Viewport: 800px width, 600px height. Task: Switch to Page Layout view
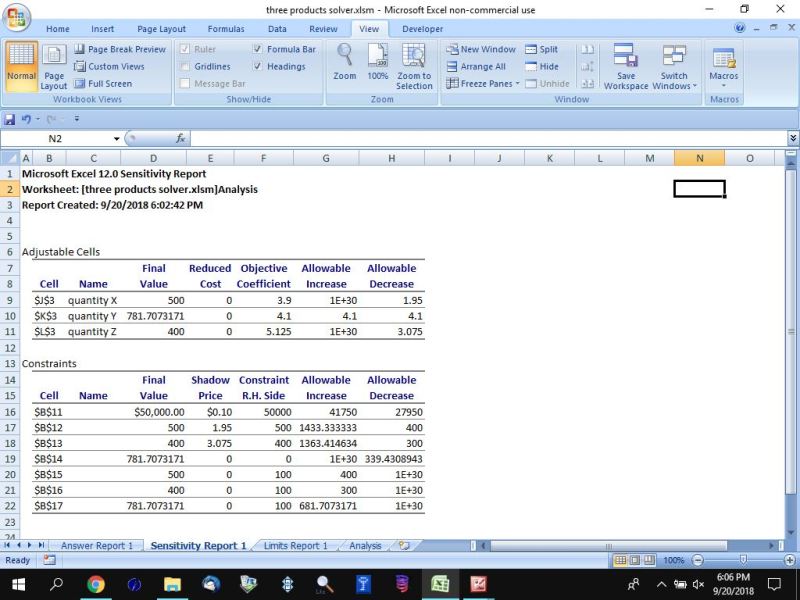[x=54, y=66]
